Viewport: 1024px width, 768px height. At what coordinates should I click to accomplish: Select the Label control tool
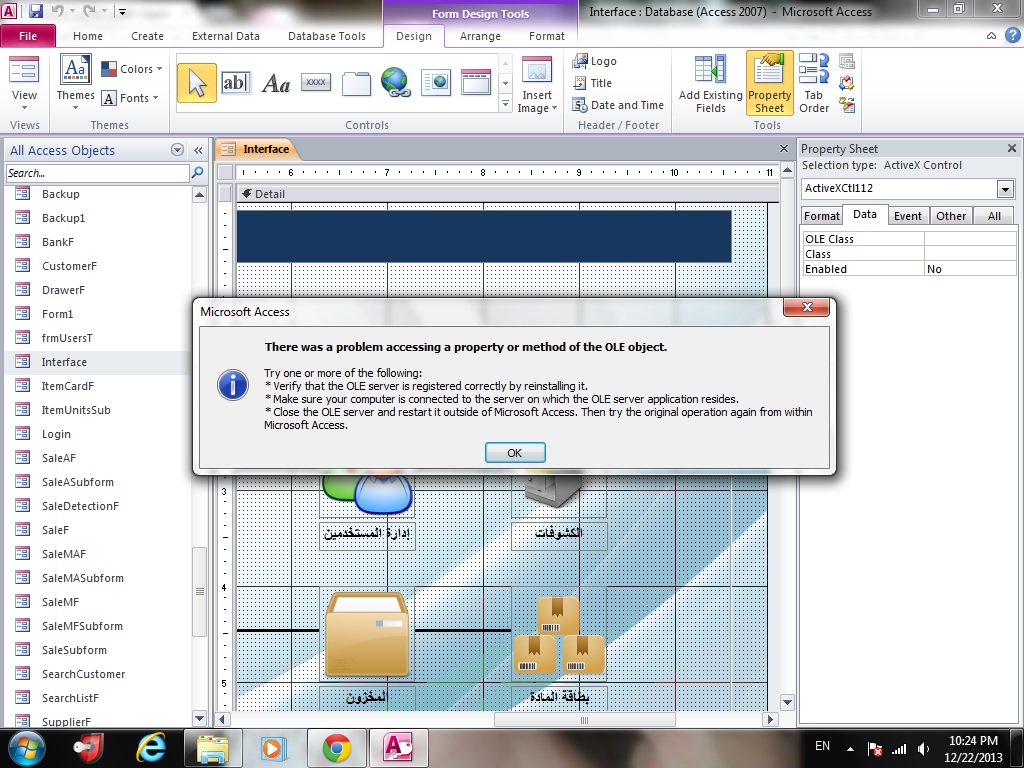click(276, 83)
